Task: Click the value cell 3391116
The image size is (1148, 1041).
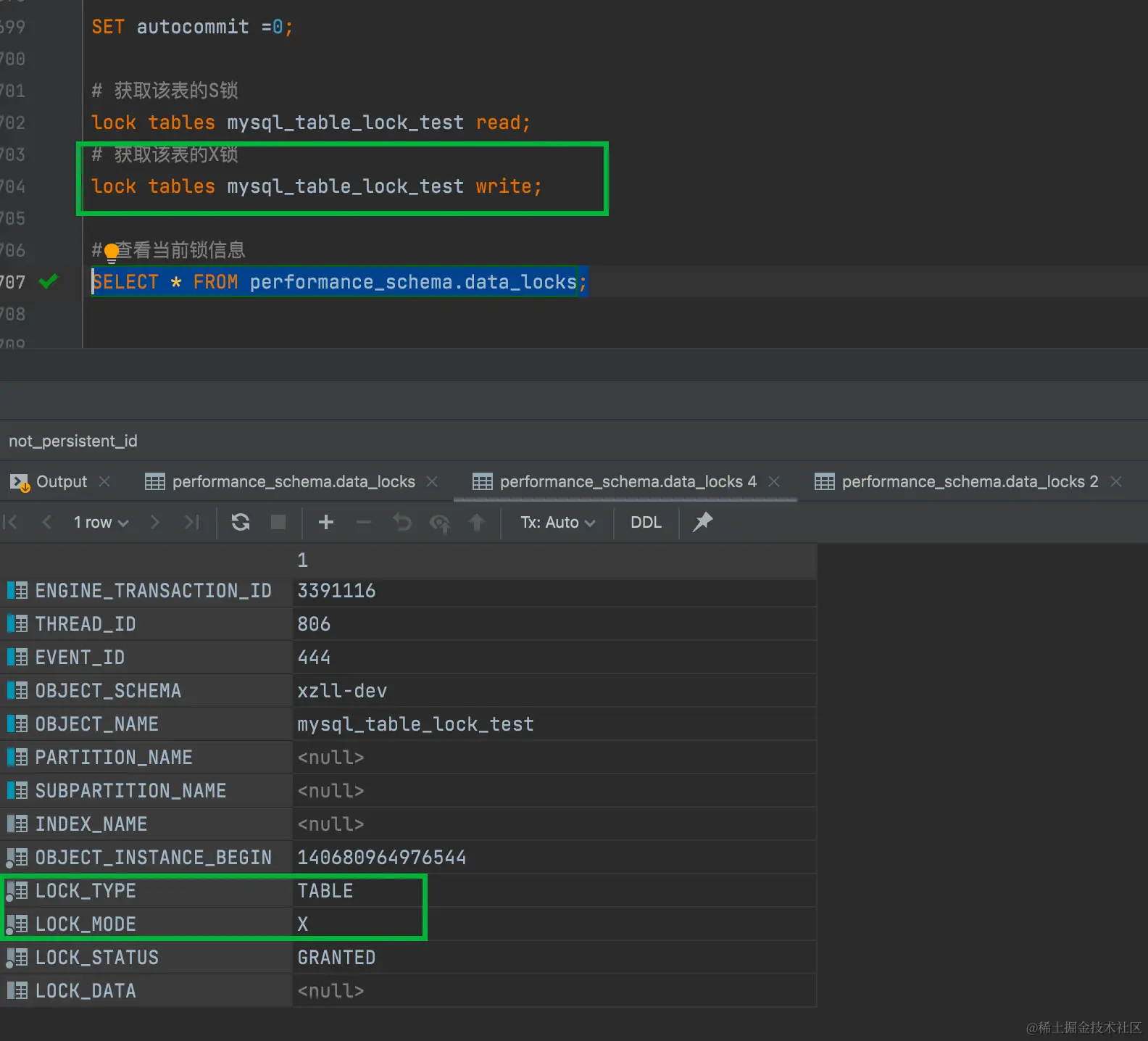Action: coord(554,591)
